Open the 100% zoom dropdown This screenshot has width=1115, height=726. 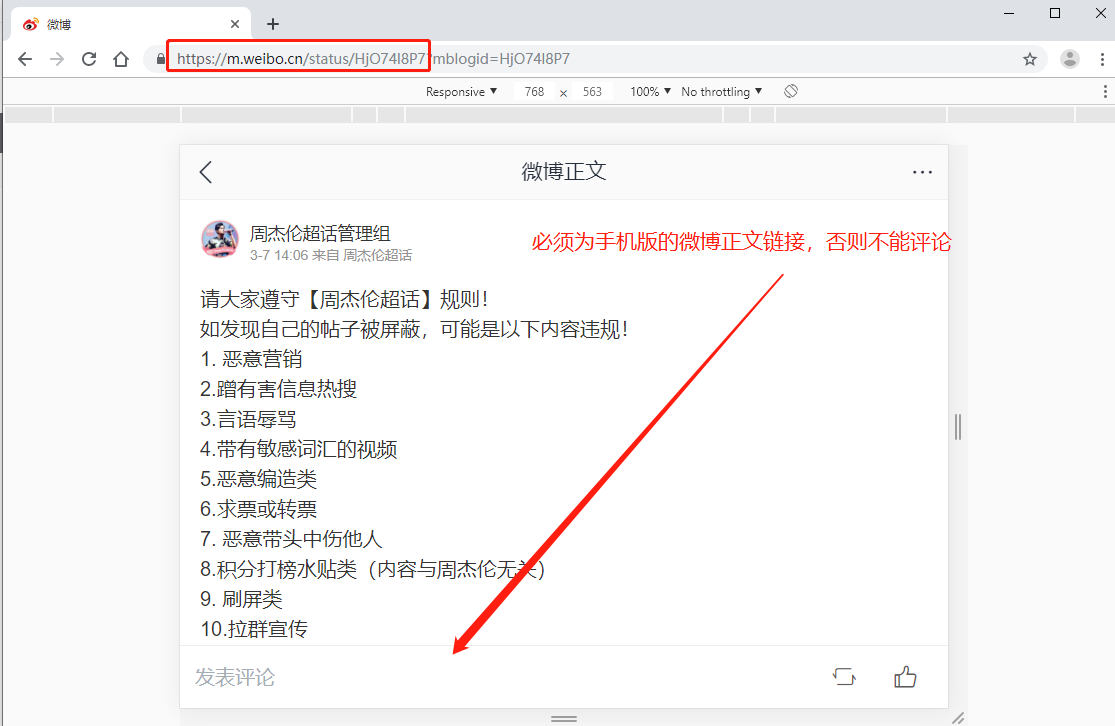tap(650, 92)
